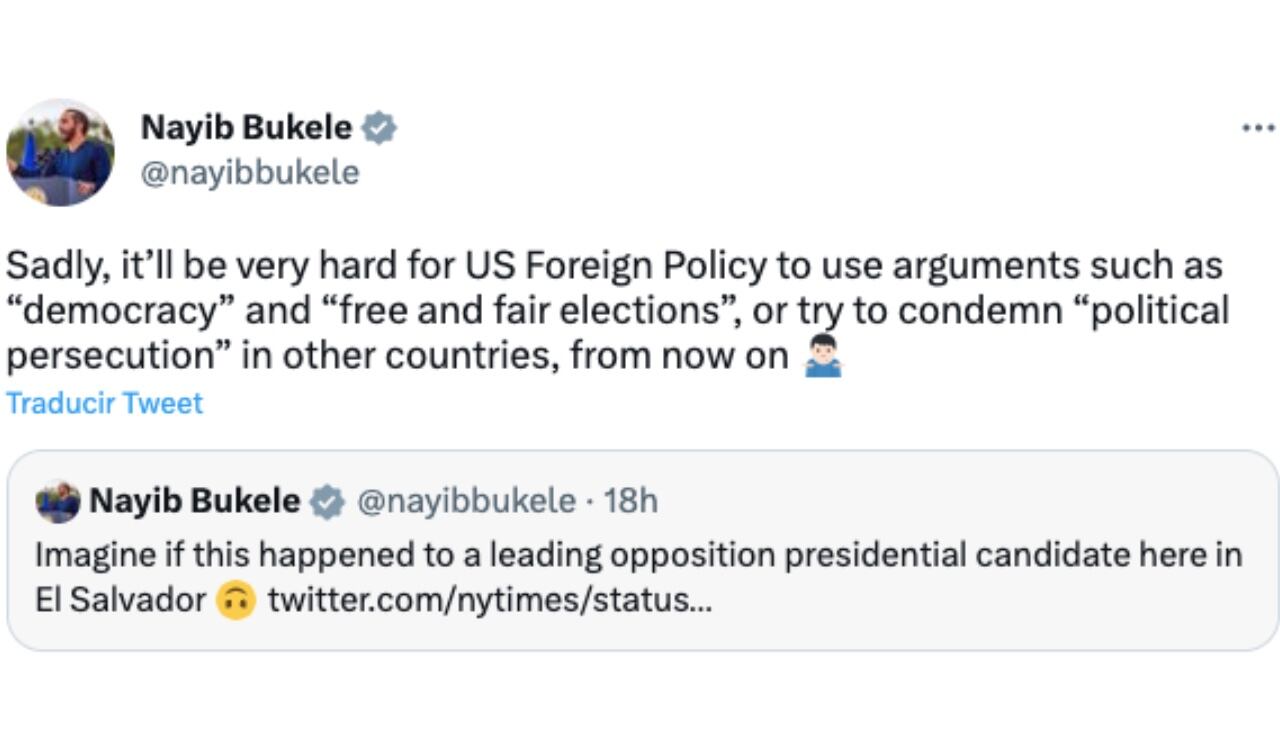Click Nayib Bukele's verified badge

pyautogui.click(x=381, y=126)
